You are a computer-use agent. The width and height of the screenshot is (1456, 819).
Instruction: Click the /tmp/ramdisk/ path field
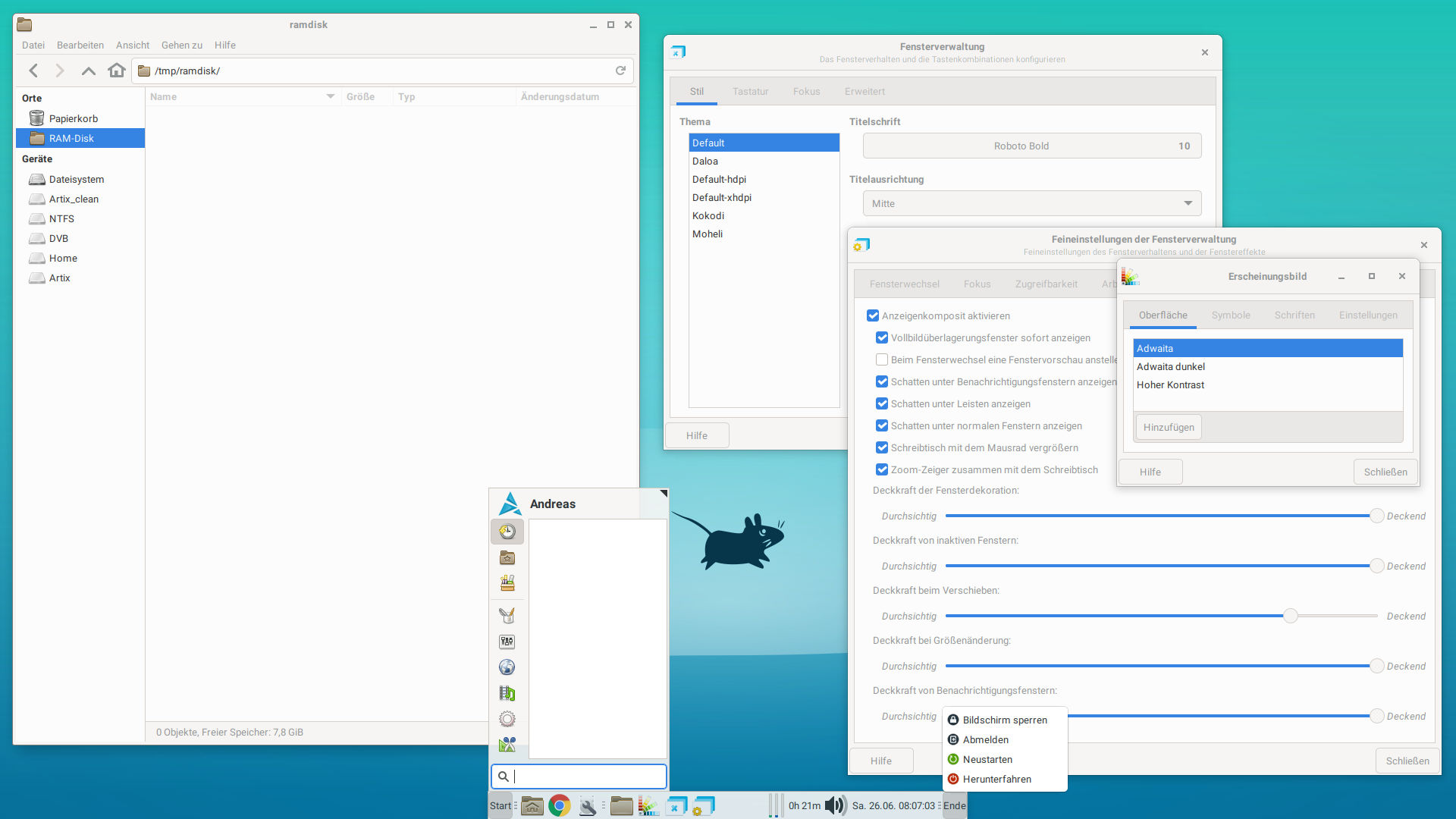click(x=382, y=71)
